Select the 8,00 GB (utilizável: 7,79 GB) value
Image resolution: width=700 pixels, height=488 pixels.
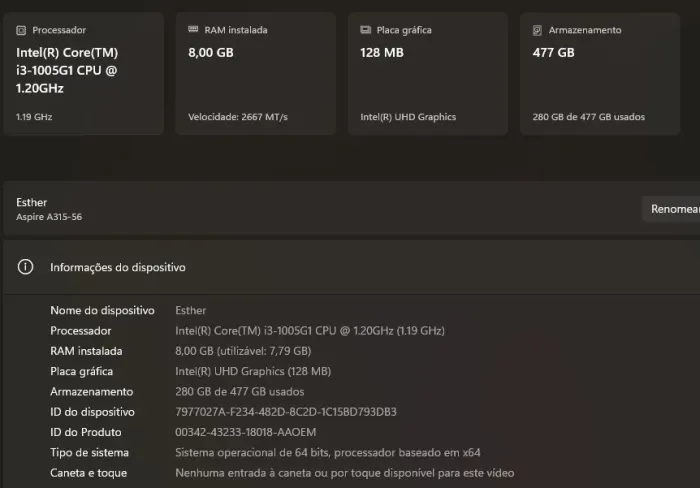[x=243, y=351]
